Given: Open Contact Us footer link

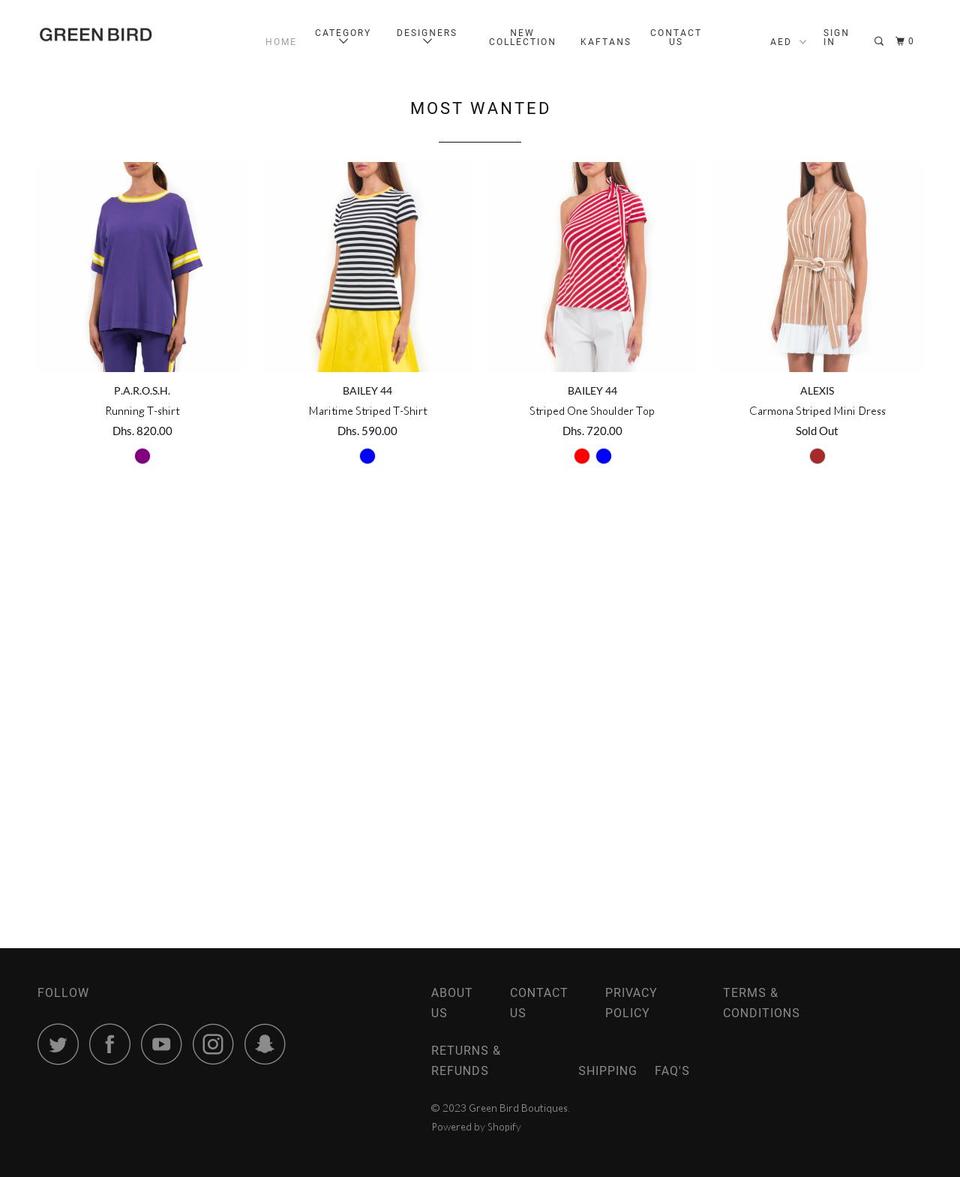Looking at the screenshot, I should tap(539, 1002).
